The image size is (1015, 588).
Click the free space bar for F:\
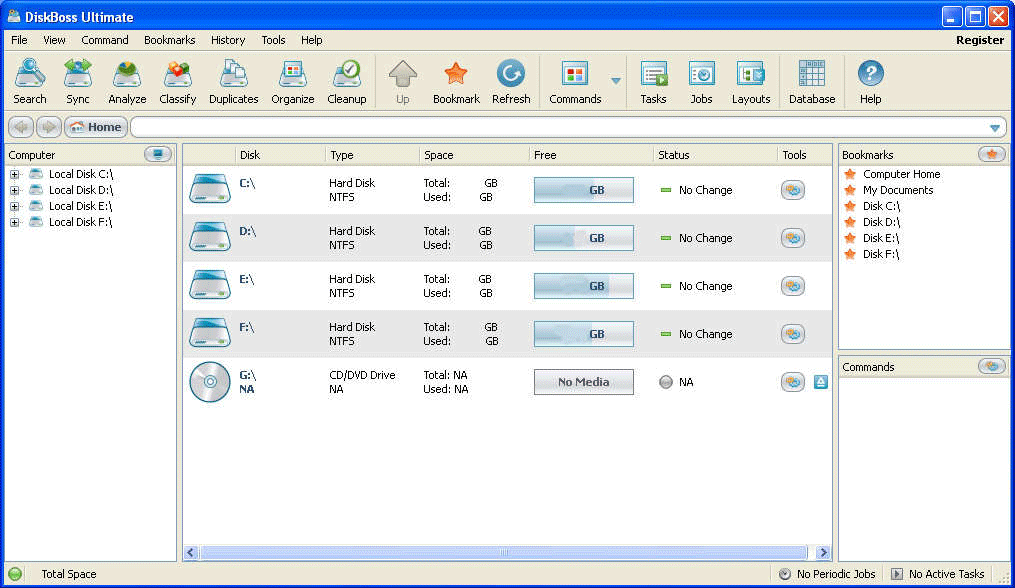click(583, 334)
